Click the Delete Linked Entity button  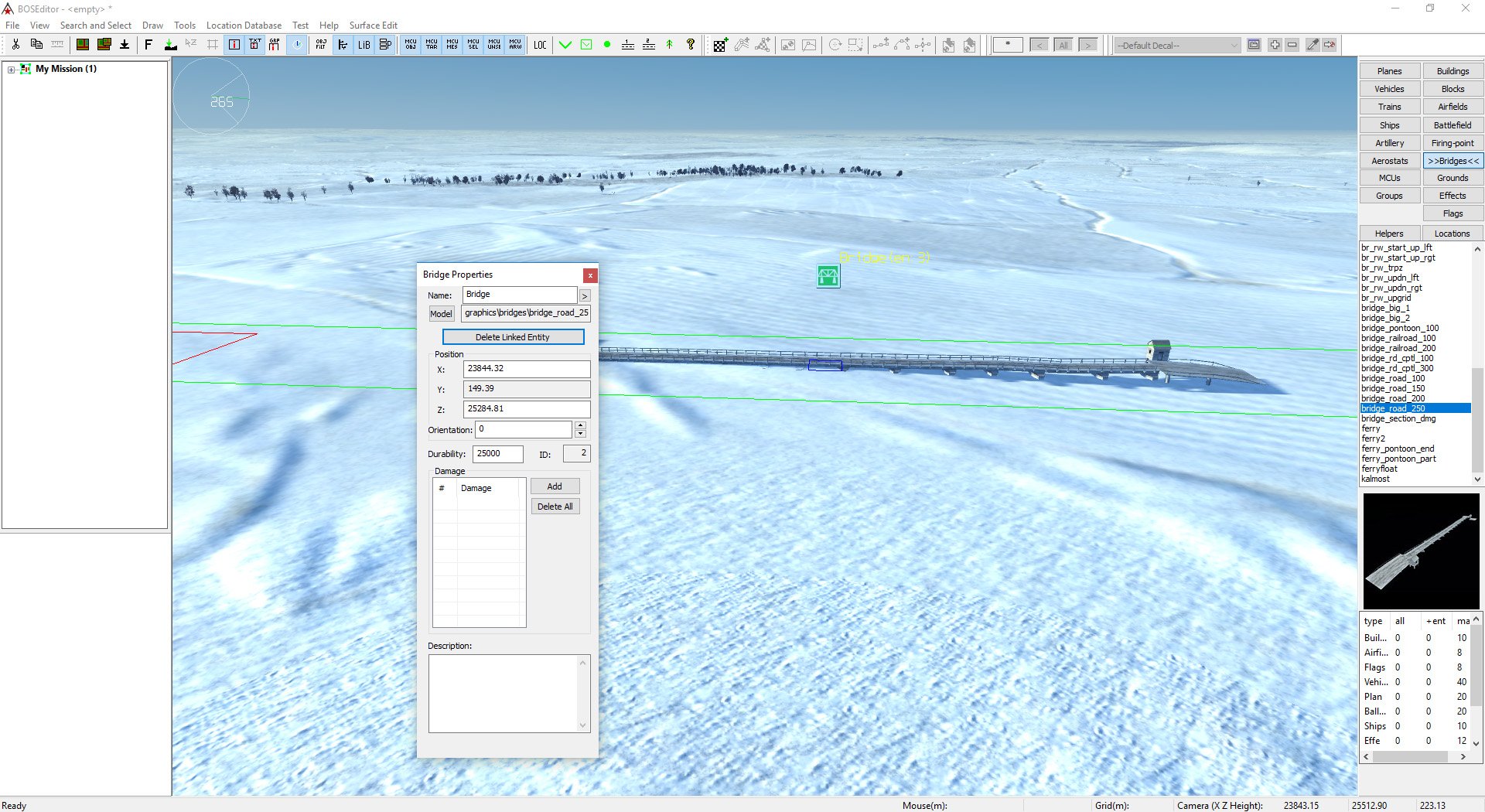[513, 337]
